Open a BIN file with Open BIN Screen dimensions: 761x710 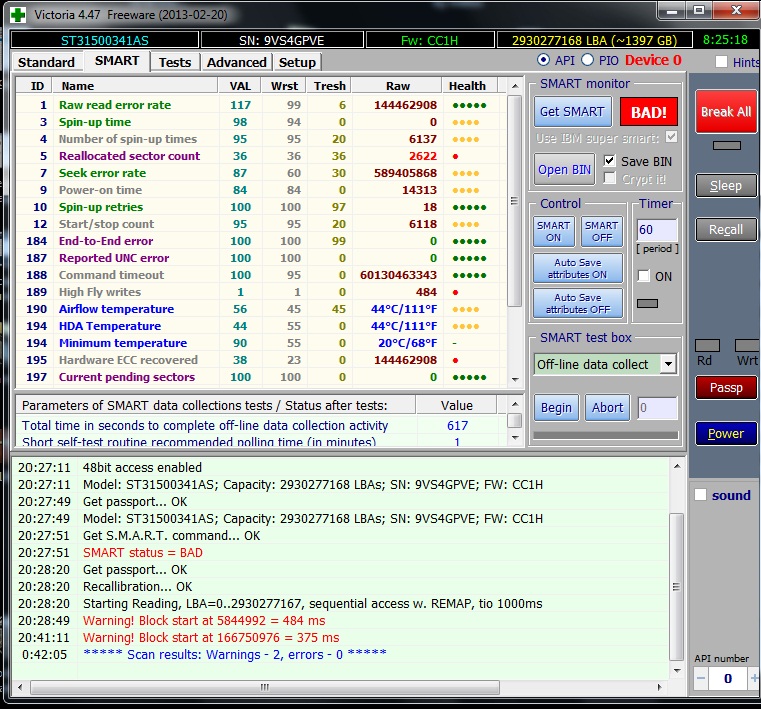tap(565, 170)
